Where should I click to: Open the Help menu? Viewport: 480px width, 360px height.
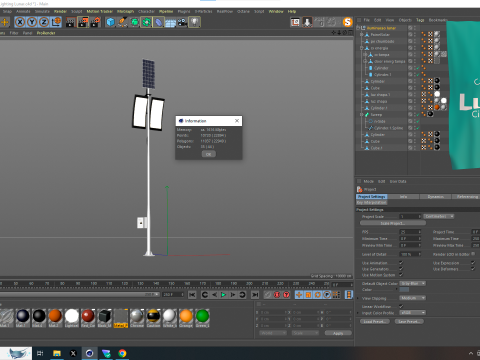[x=292, y=11]
